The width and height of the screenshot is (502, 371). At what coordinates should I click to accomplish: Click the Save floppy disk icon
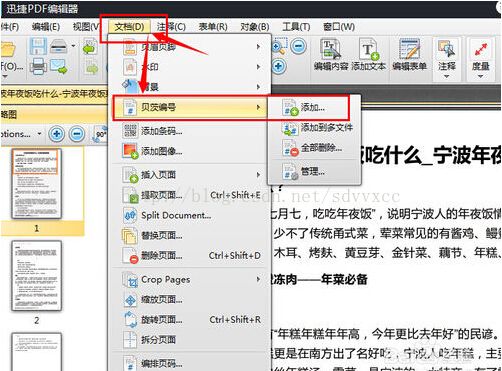38,46
